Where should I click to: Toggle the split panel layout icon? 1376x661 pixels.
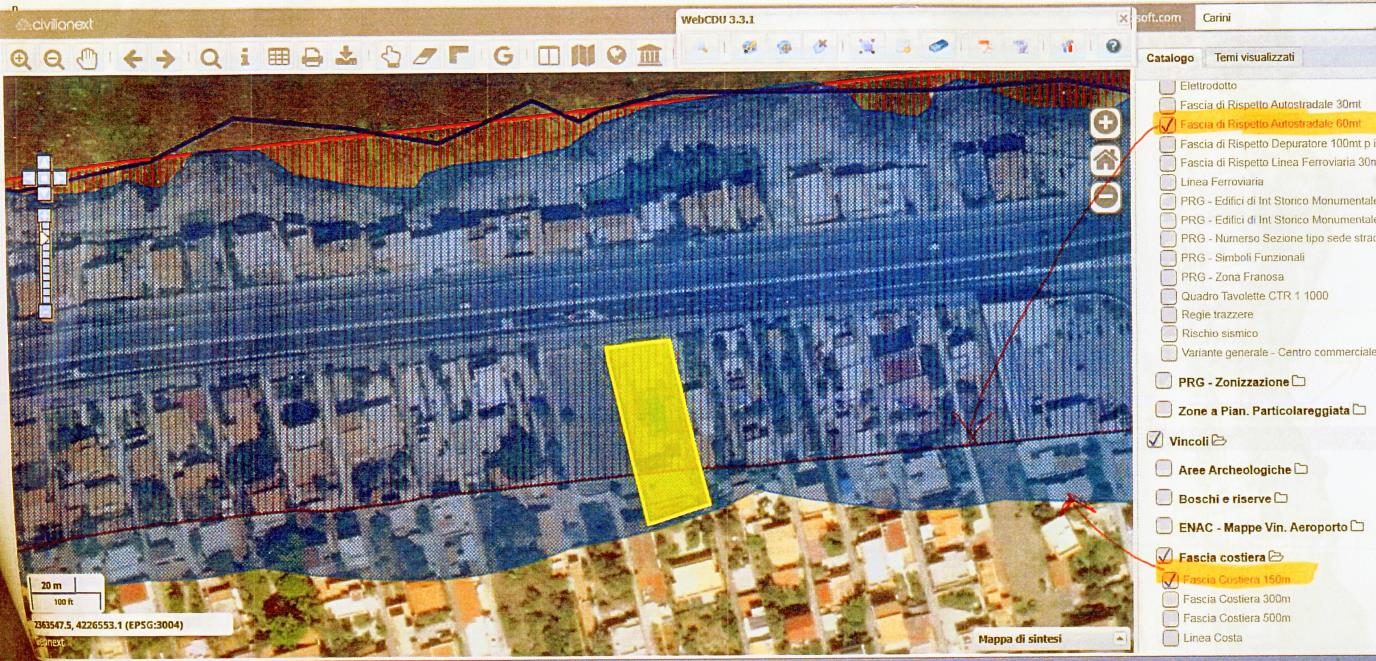[x=549, y=56]
